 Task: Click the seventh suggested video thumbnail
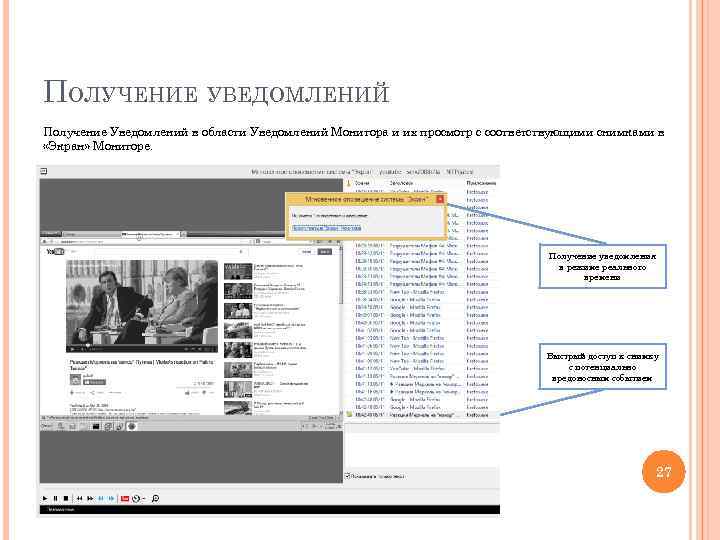click(x=238, y=389)
